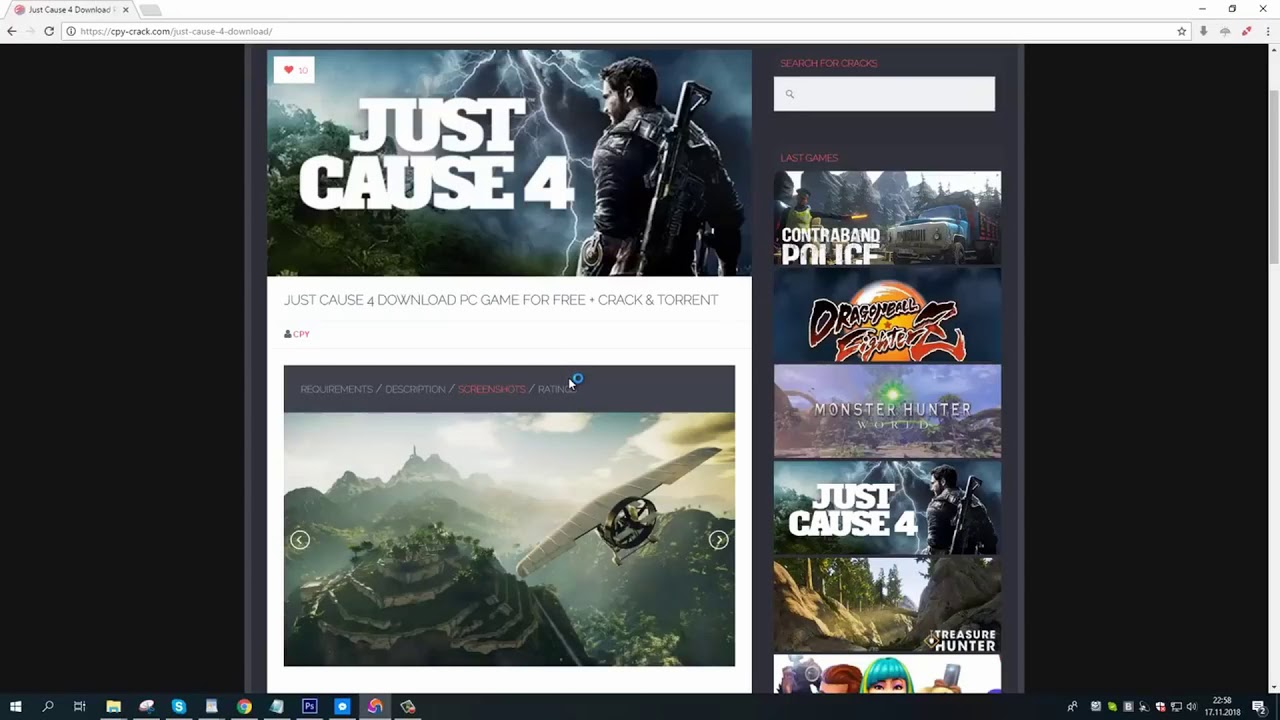The width and height of the screenshot is (1280, 720).
Task: Open Task View from taskbar
Action: click(79, 707)
